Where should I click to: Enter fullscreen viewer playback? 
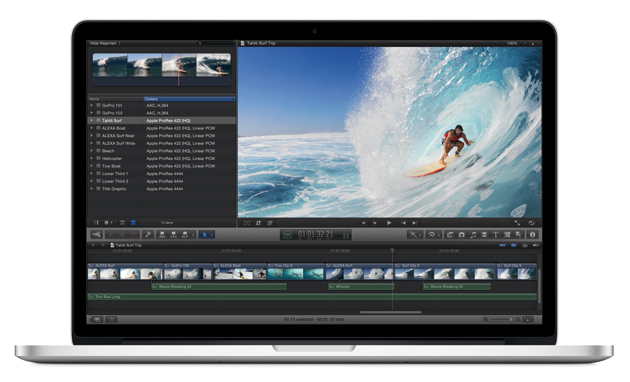tap(518, 223)
